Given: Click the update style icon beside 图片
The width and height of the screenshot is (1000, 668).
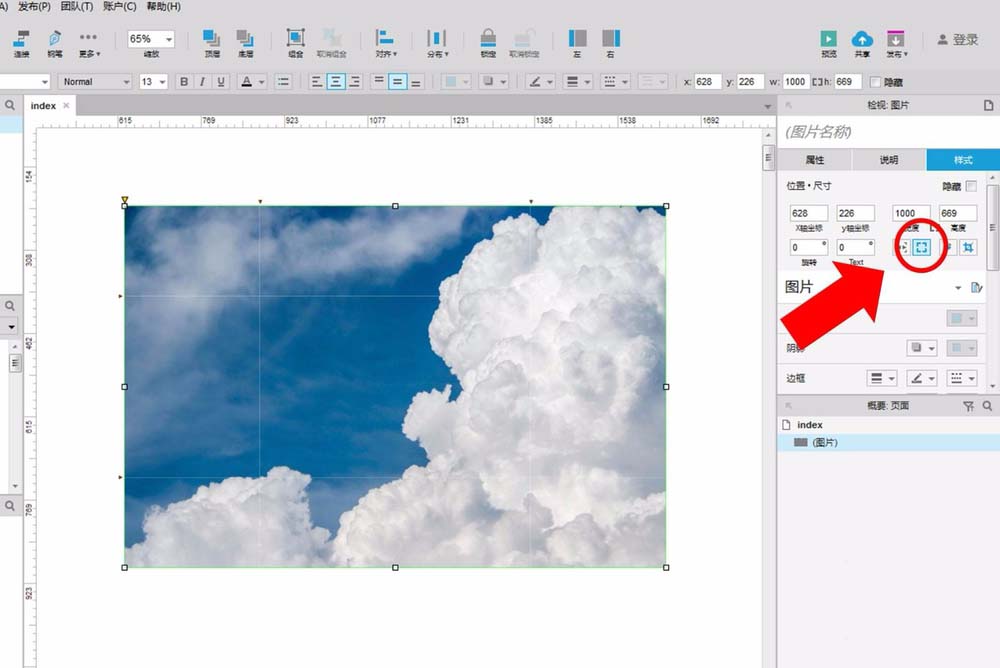Looking at the screenshot, I should click(x=976, y=288).
